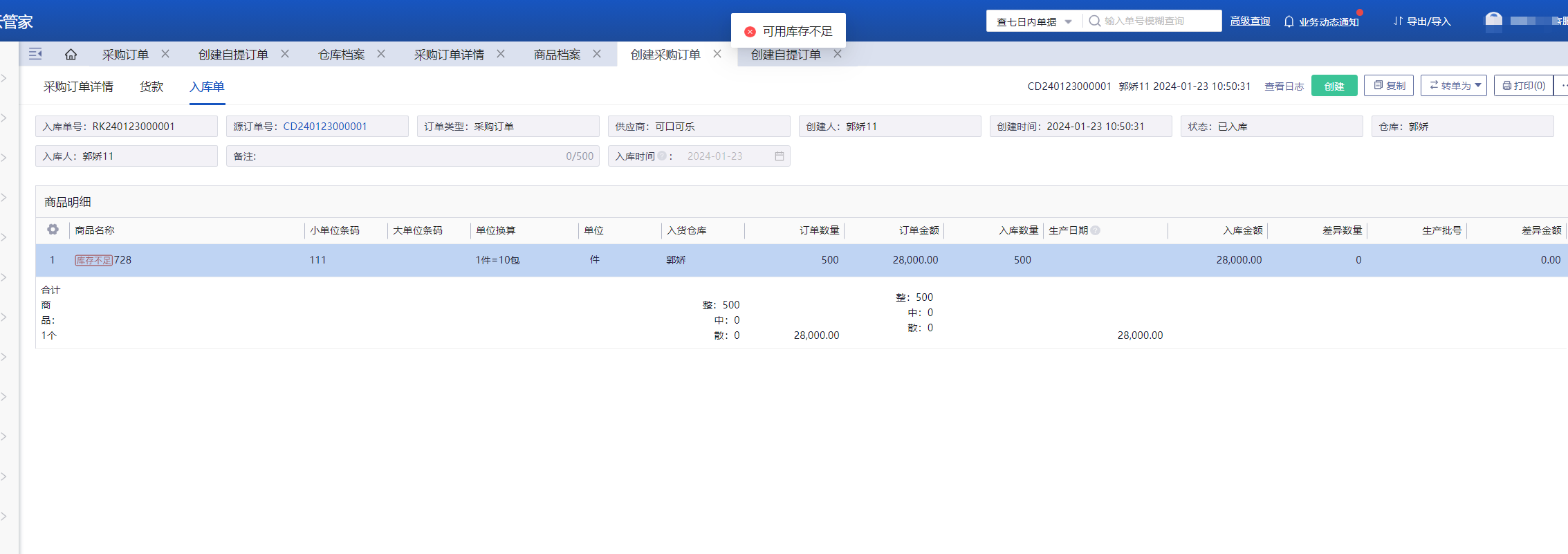Collapse the sidebar menu icon
Viewport: 1568px width, 554px height.
point(35,54)
